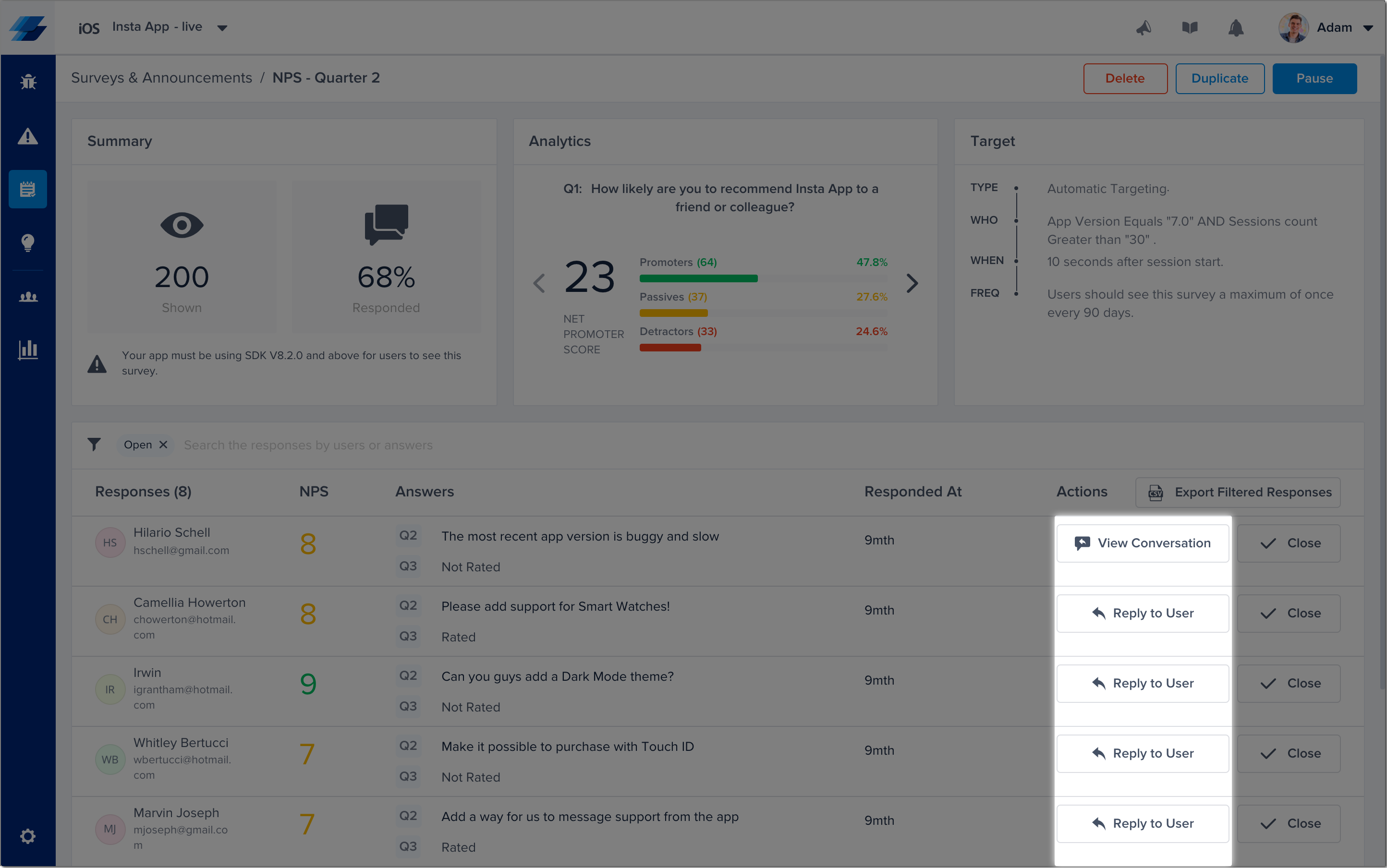Navigate to Surveys & Announcements breadcrumb
1387x868 pixels.
coord(161,78)
